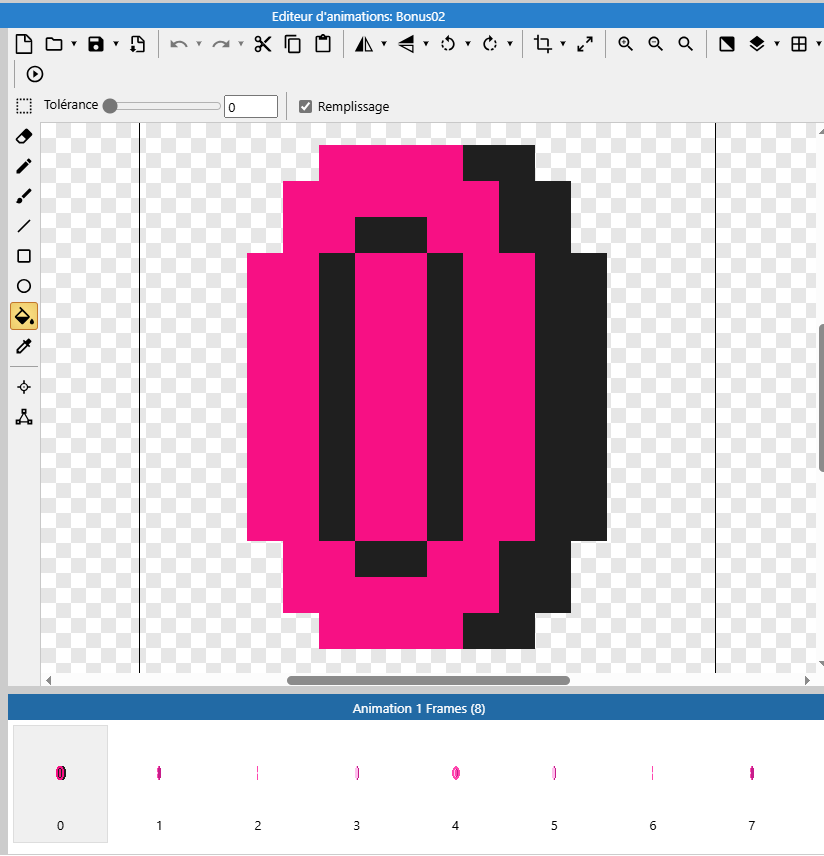Zoom out of the canvas

655,44
